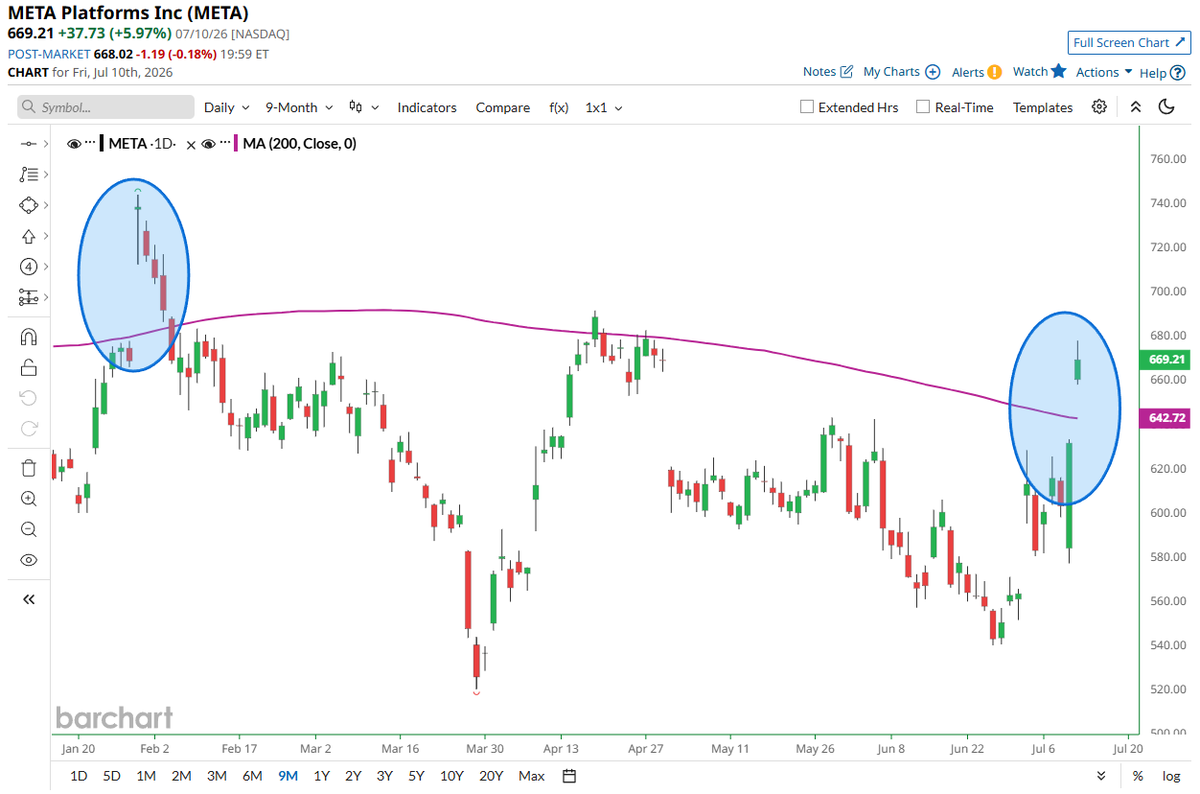Collapse the chart header with up chevrons
The width and height of the screenshot is (1200, 794).
[1135, 107]
